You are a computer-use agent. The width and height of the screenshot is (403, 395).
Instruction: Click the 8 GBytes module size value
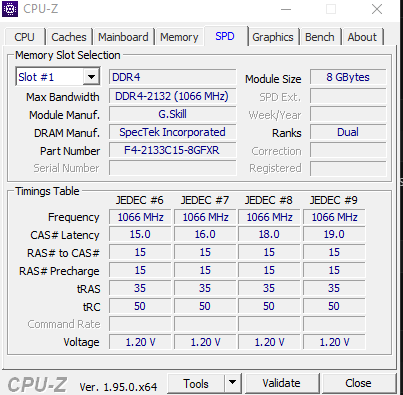coord(348,77)
